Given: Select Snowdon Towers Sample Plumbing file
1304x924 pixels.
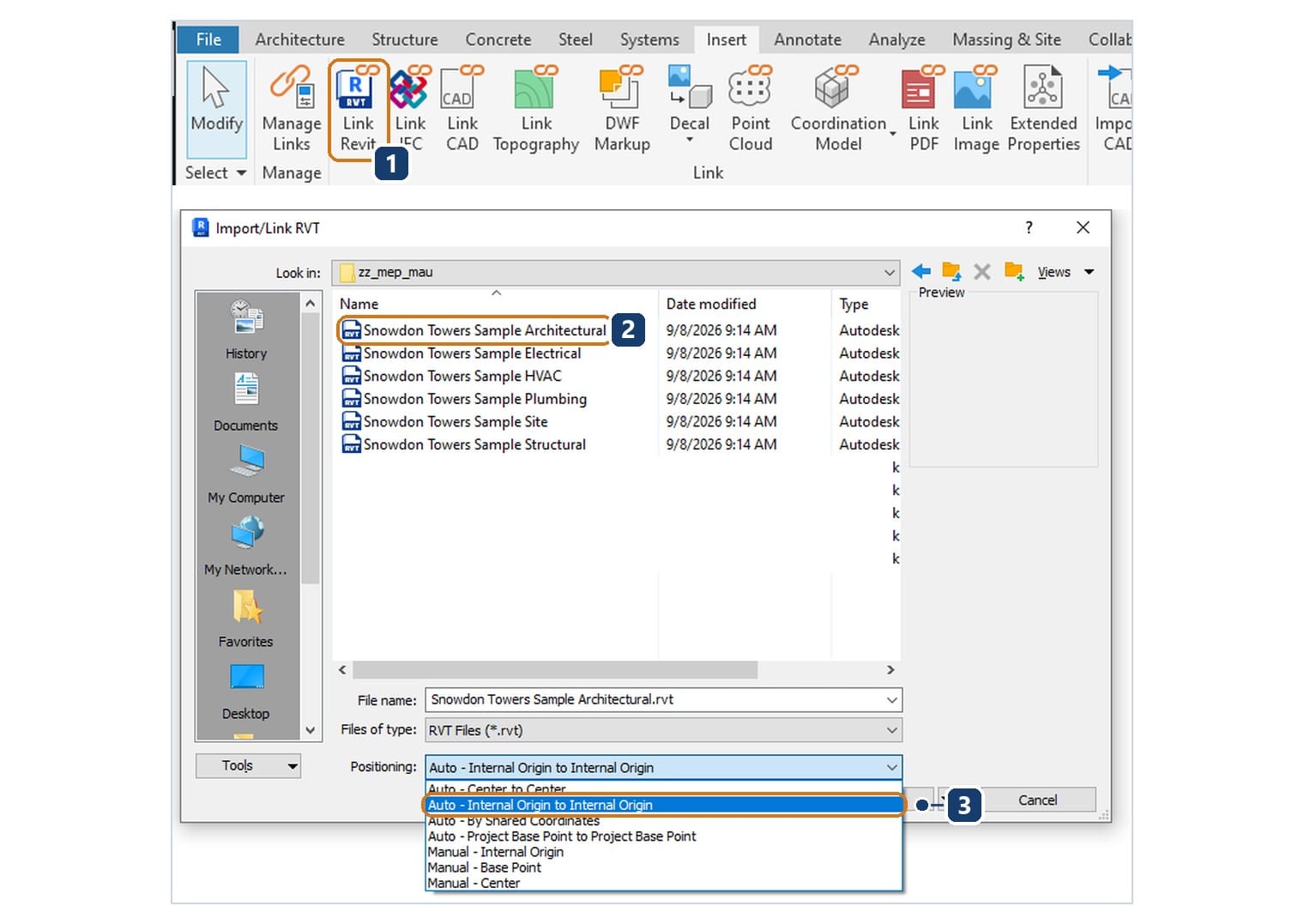Looking at the screenshot, I should 465,399.
